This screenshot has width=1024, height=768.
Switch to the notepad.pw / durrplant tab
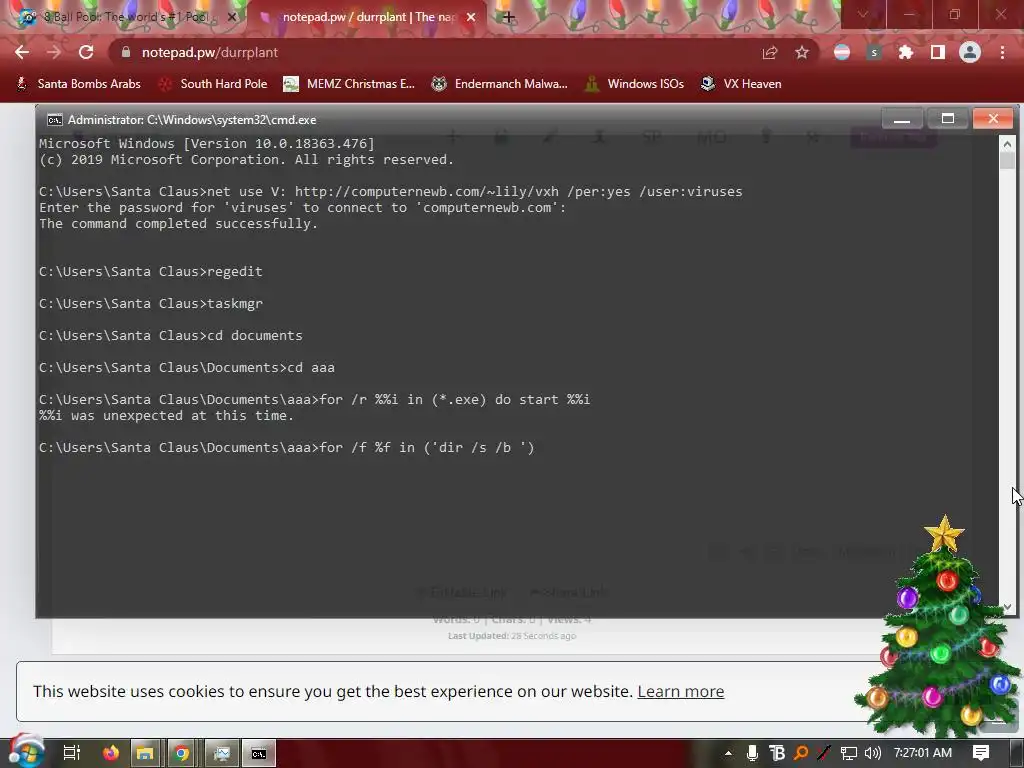(366, 17)
